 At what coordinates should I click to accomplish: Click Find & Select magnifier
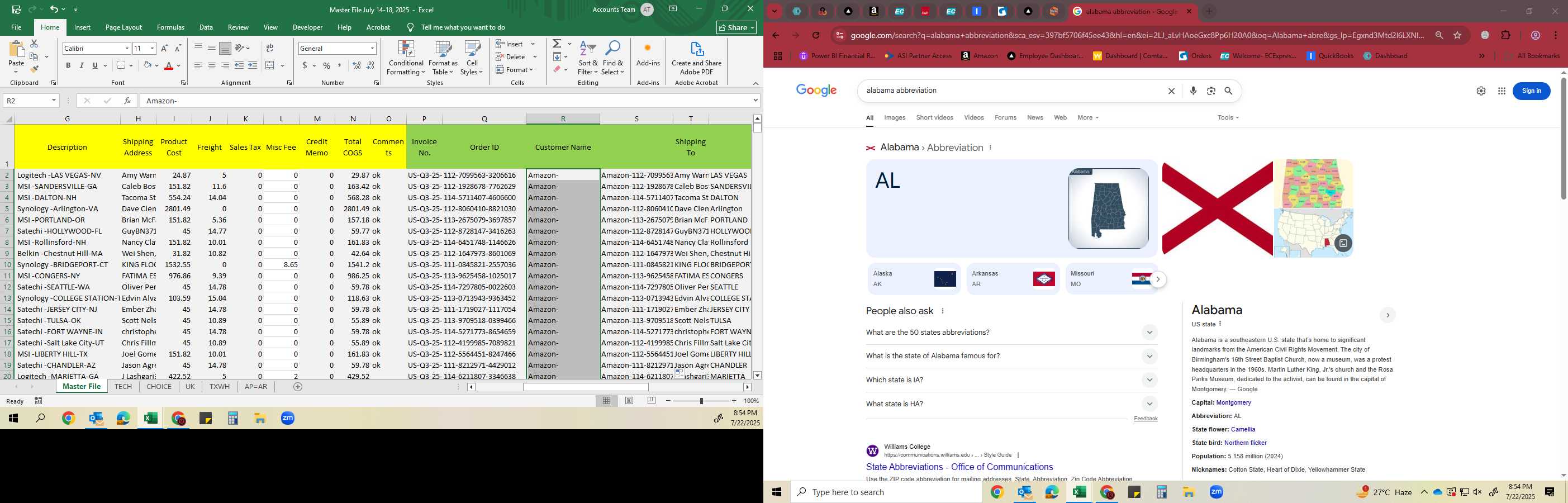[613, 59]
